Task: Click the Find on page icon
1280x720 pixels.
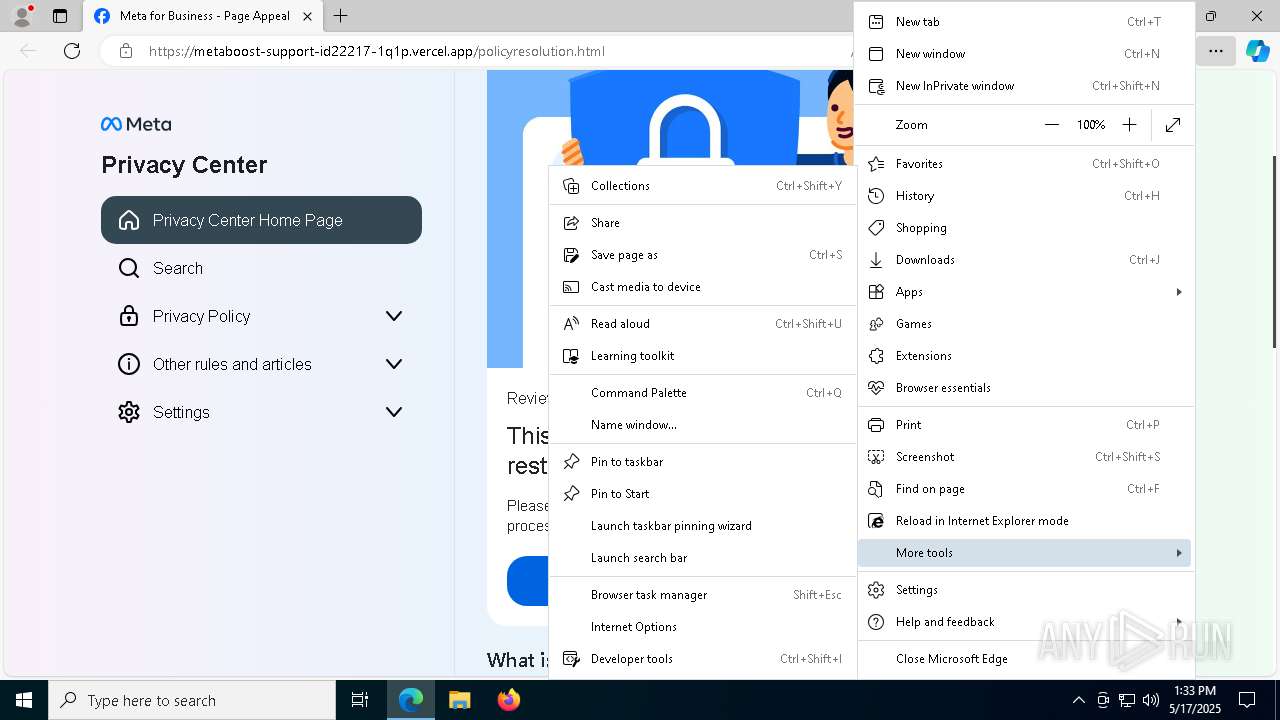Action: 876,489
